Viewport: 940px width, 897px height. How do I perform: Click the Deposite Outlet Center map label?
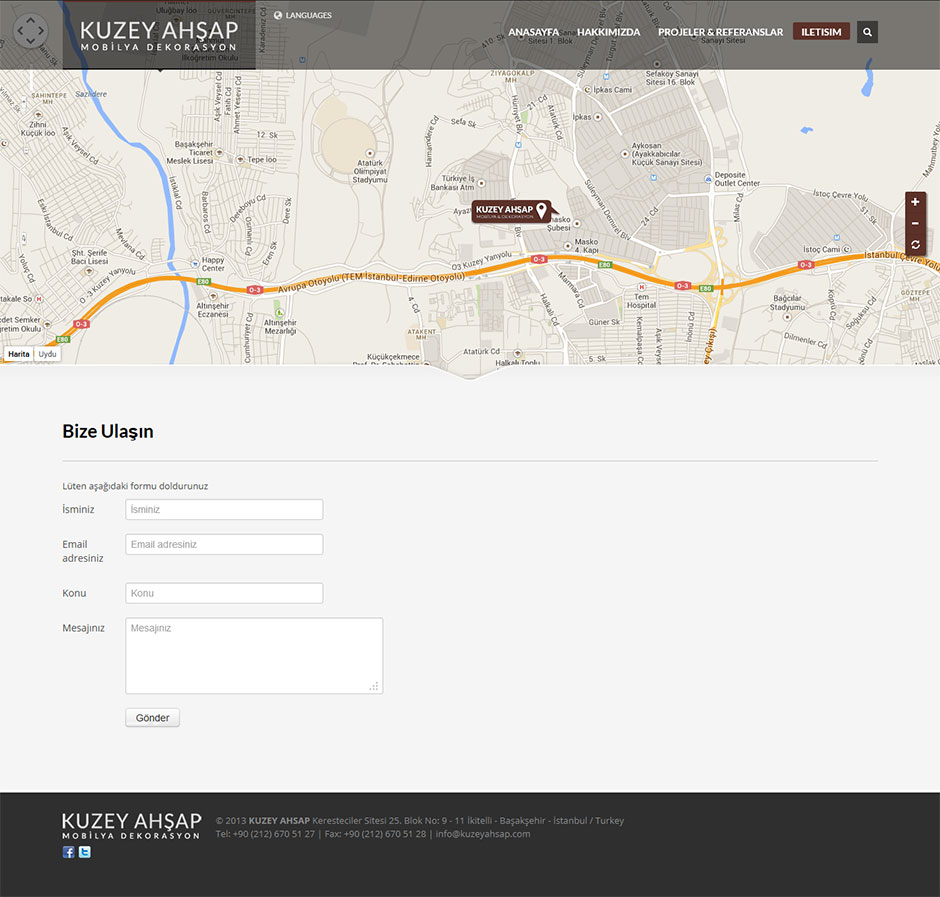click(737, 179)
